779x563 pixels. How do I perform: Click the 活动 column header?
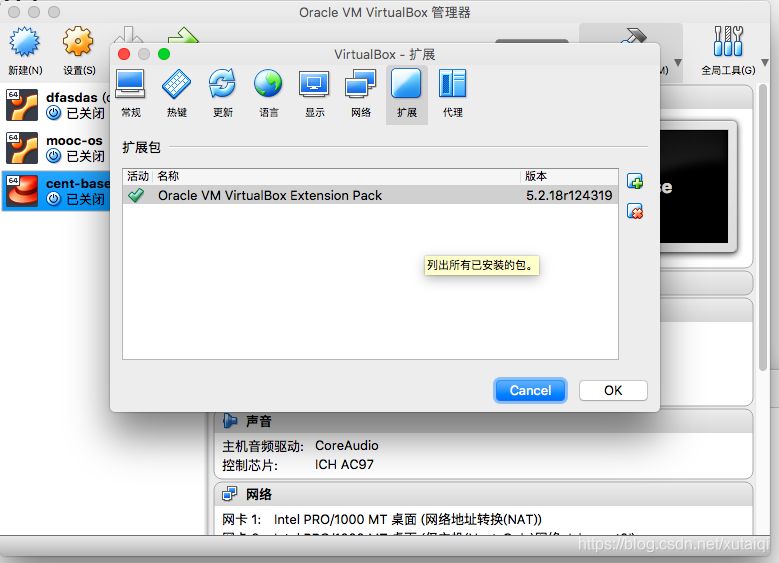click(138, 176)
